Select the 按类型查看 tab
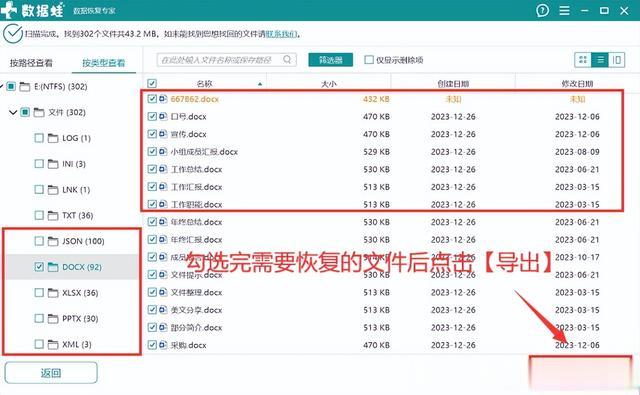This screenshot has height=395, width=640. [104, 63]
